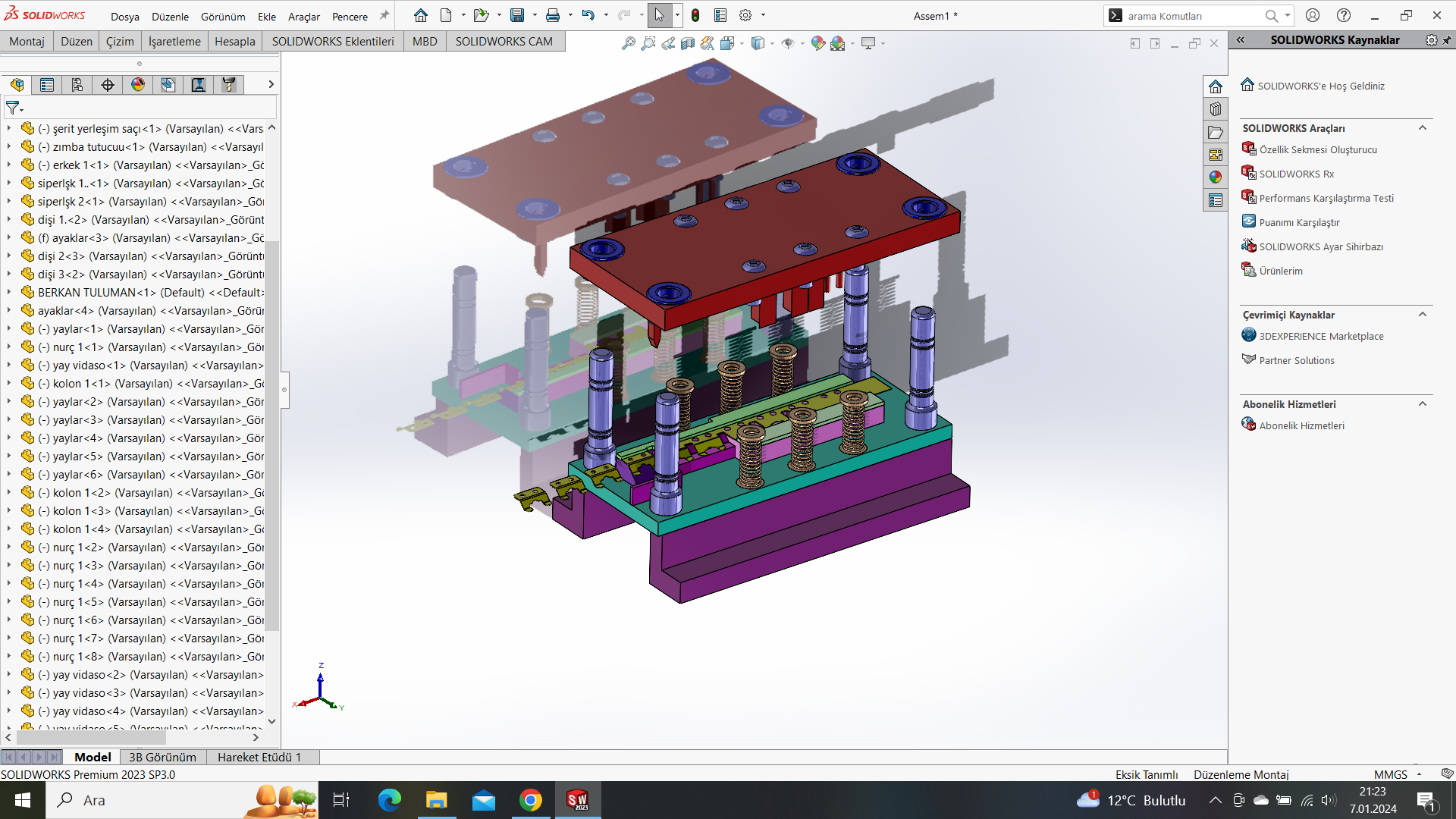Open the feature tree filter dropdown

click(x=14, y=108)
